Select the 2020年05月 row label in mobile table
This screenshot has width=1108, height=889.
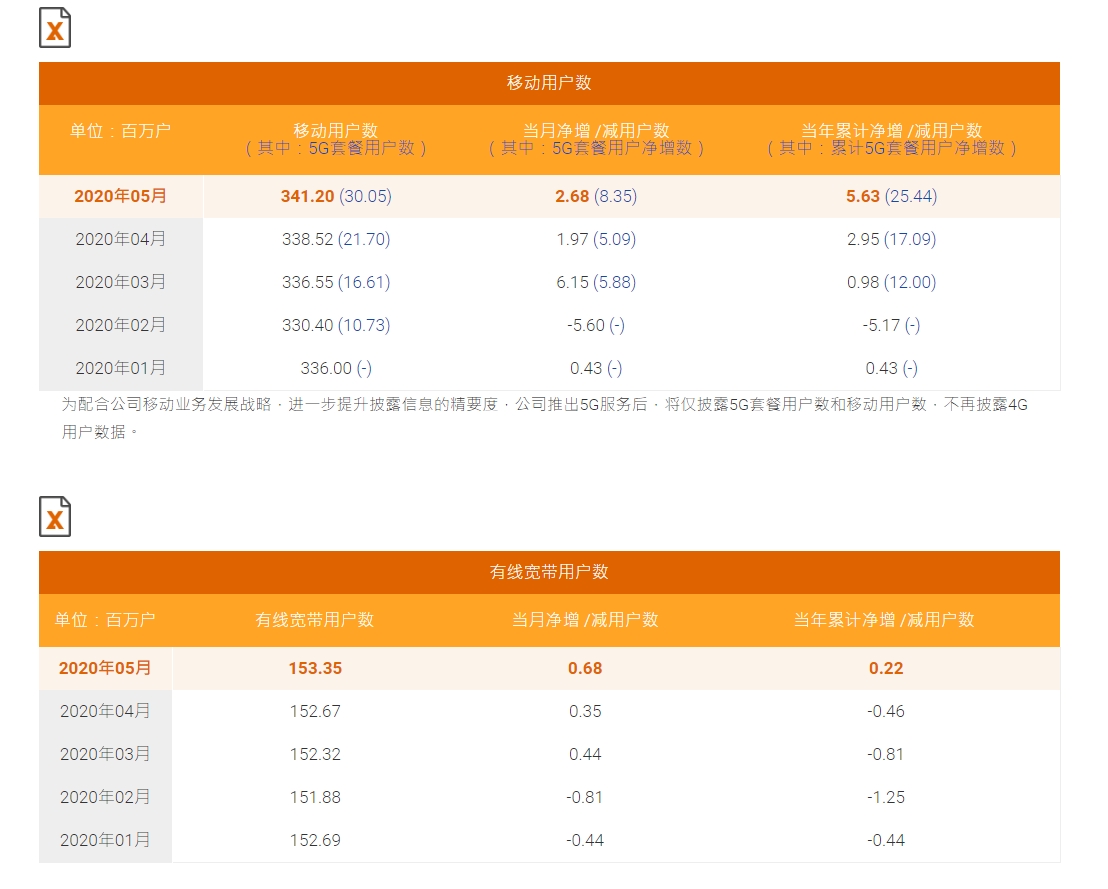click(121, 196)
